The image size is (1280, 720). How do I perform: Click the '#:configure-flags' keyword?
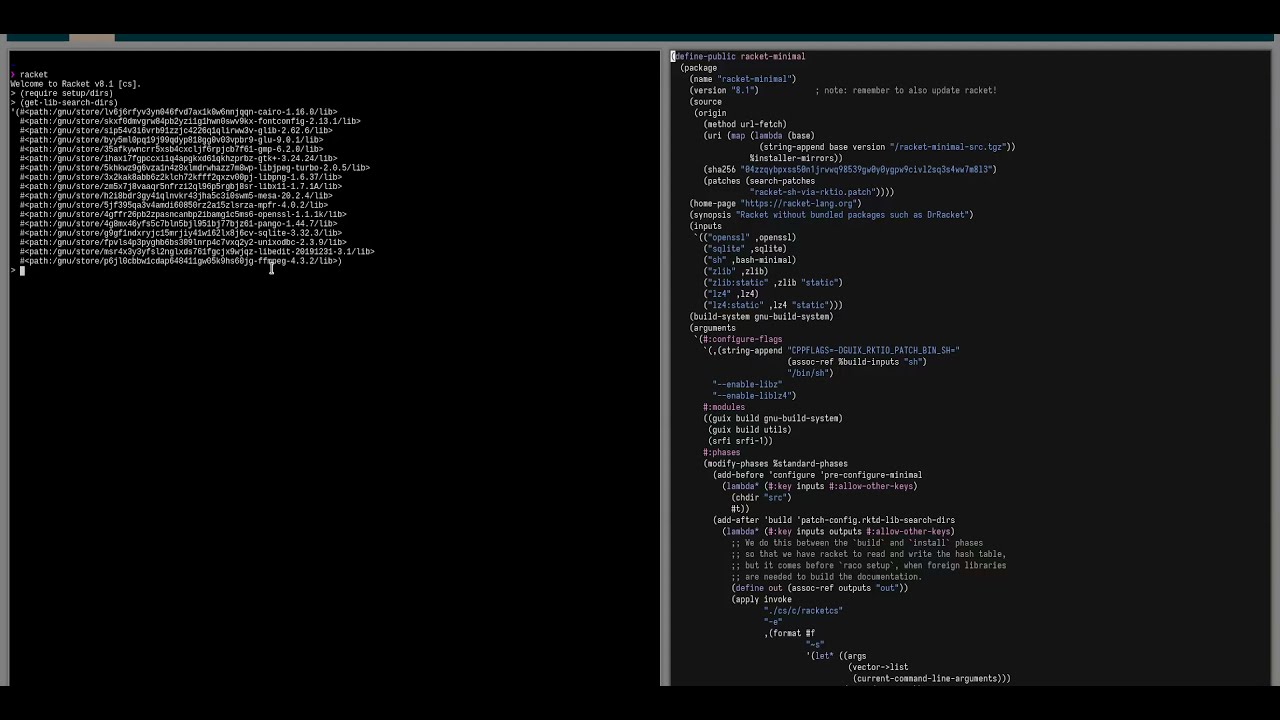click(x=743, y=339)
